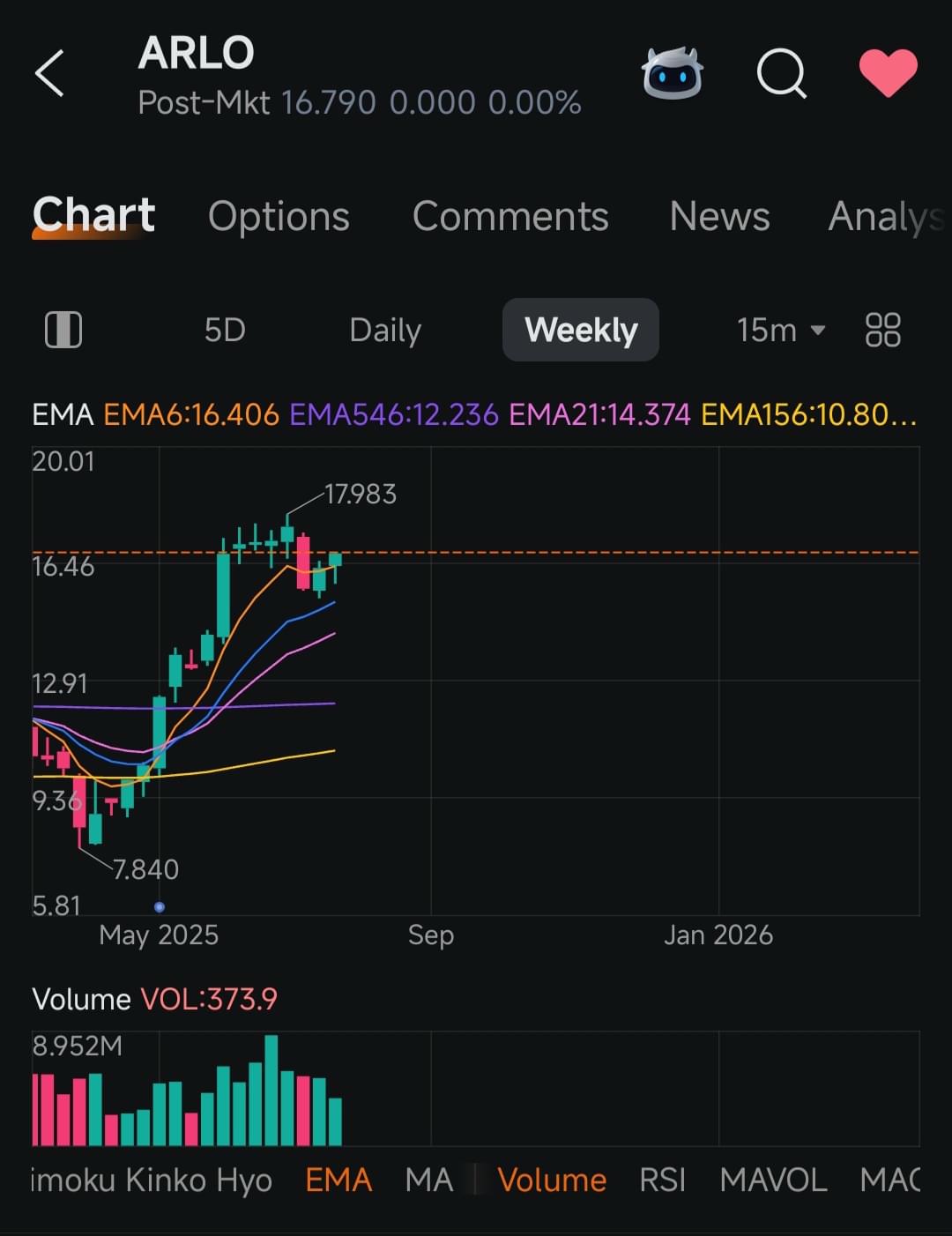Open the AI robot assistant icon
Viewport: 952px width, 1236px height.
click(x=673, y=73)
